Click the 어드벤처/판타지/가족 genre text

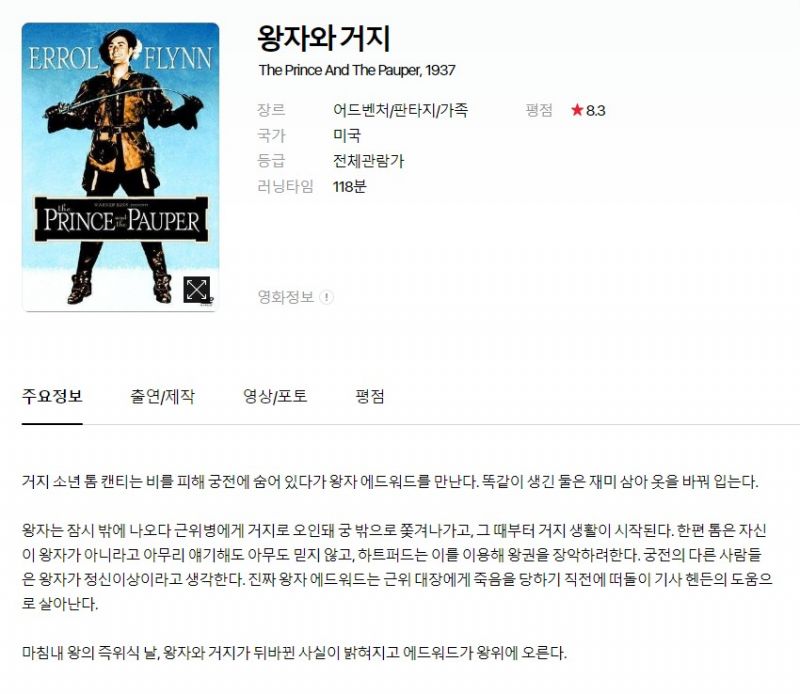pos(401,110)
